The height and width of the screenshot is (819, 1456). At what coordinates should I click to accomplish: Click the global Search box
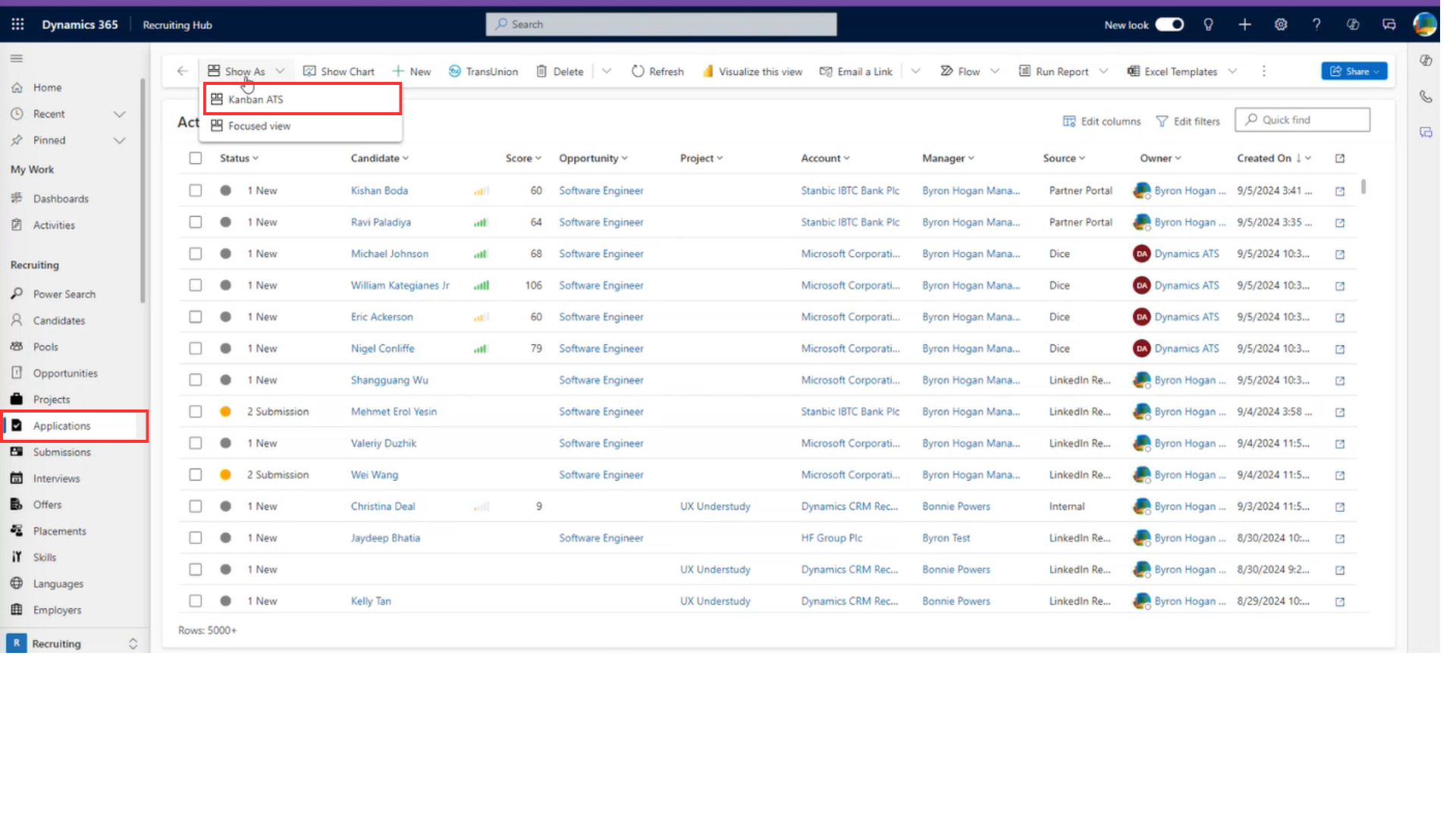[x=661, y=24]
